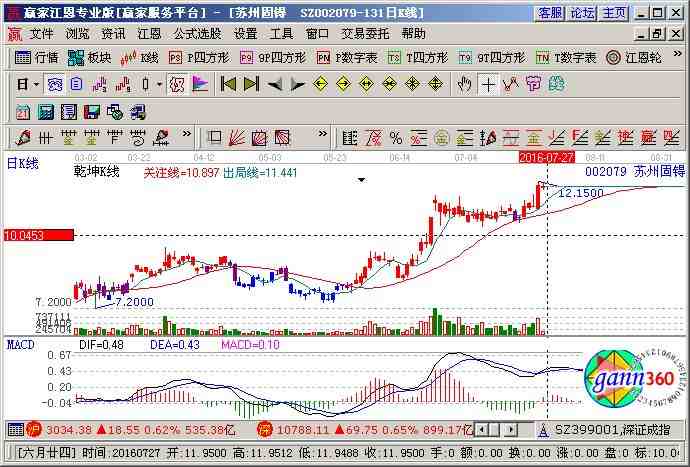Expand the top toolbar overflow chevron
This screenshot has height=467, width=690.
[x=678, y=55]
